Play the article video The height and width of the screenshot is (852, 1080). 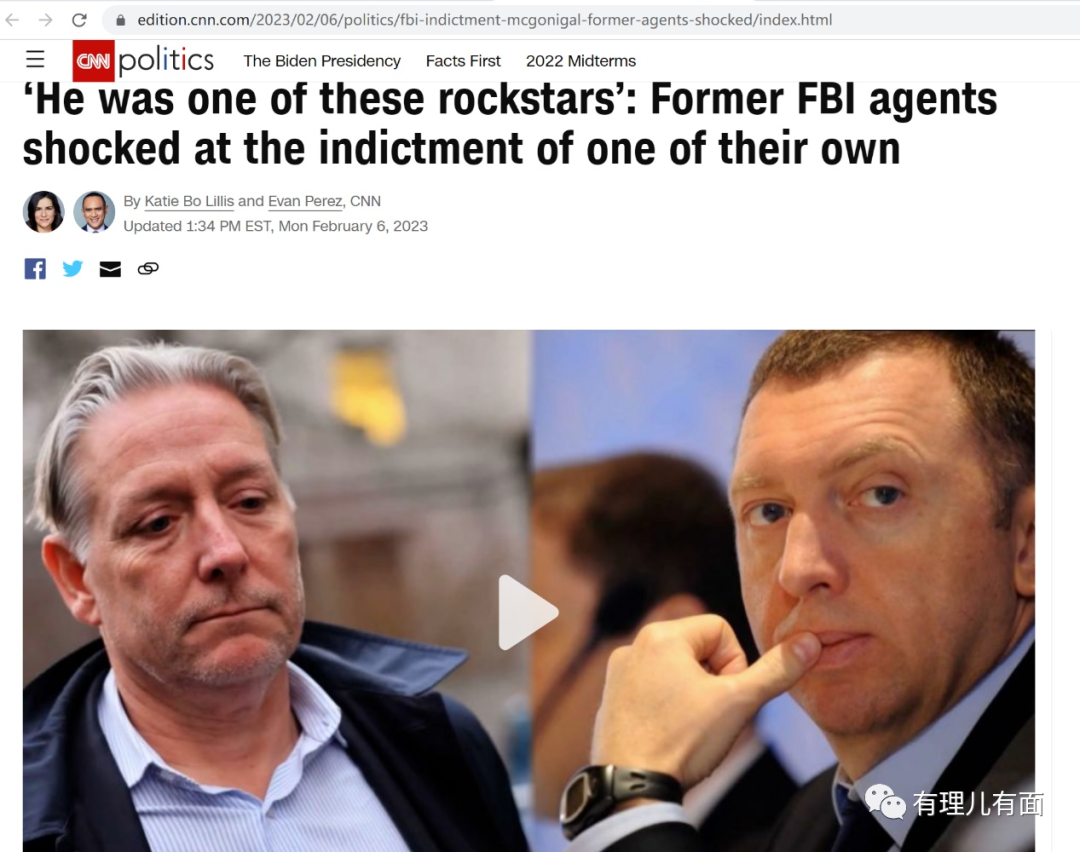pyautogui.click(x=528, y=612)
